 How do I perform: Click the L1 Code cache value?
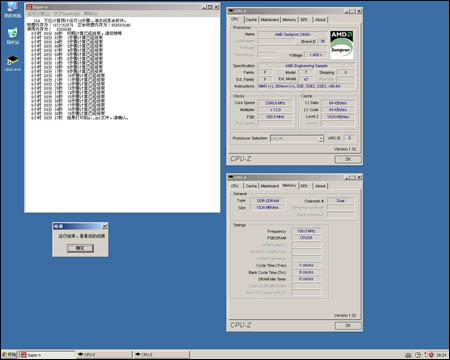pos(338,110)
